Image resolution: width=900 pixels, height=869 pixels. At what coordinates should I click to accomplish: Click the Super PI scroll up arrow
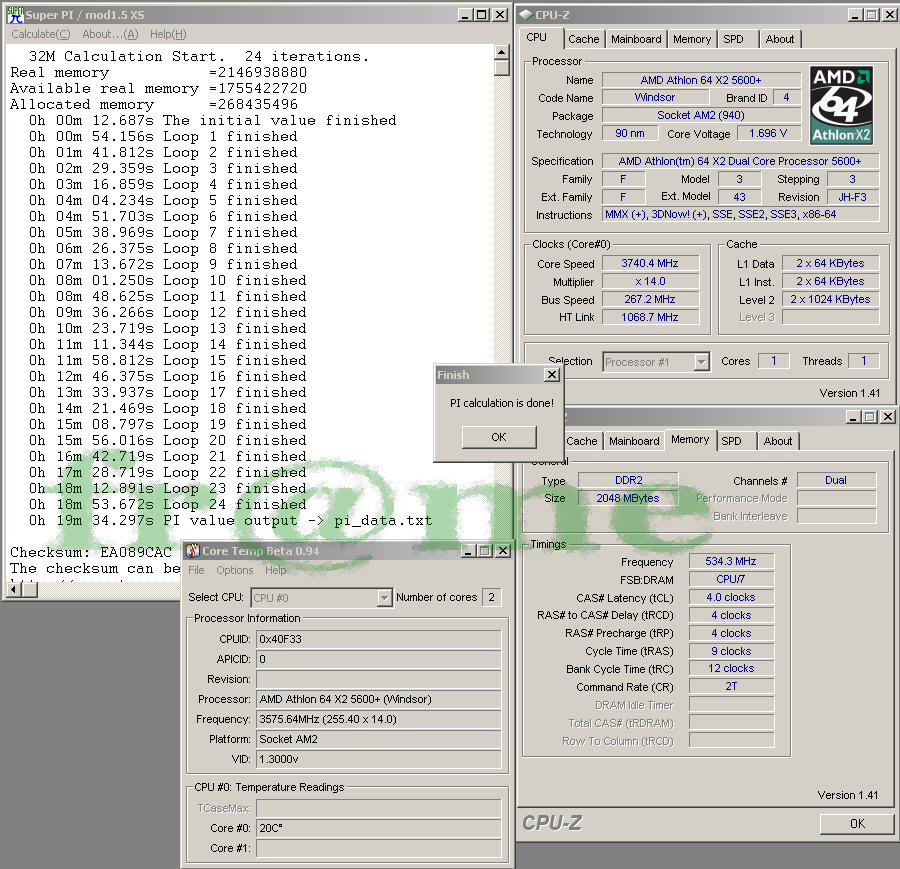(x=502, y=52)
